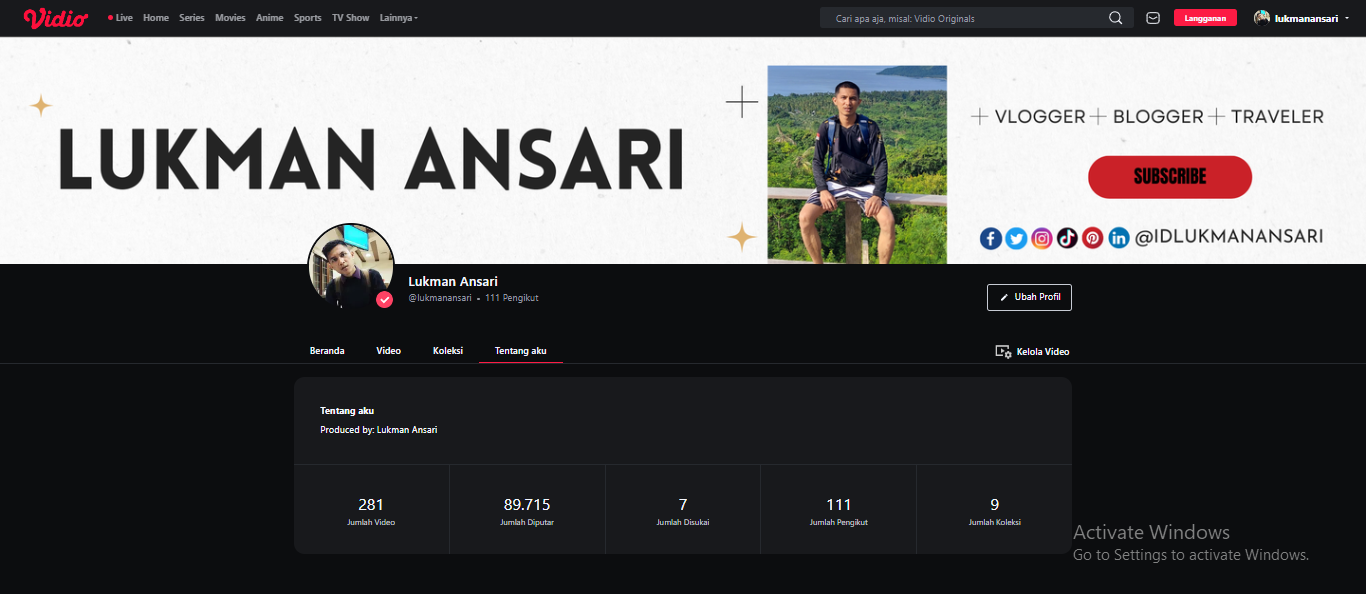Click the verified checkmark badge on profile
Image resolution: width=1366 pixels, height=594 pixels.
(x=385, y=300)
